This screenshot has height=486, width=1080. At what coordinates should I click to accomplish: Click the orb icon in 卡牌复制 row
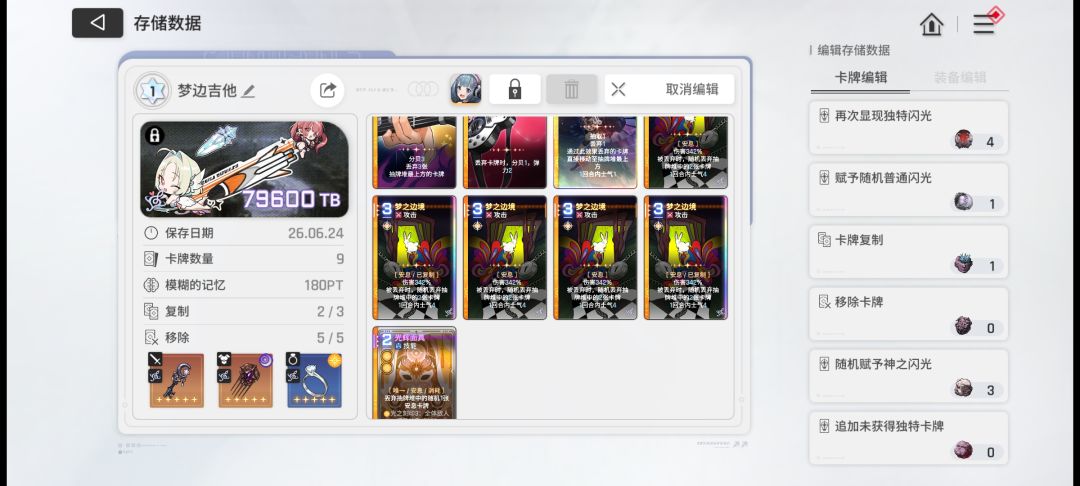tap(964, 264)
